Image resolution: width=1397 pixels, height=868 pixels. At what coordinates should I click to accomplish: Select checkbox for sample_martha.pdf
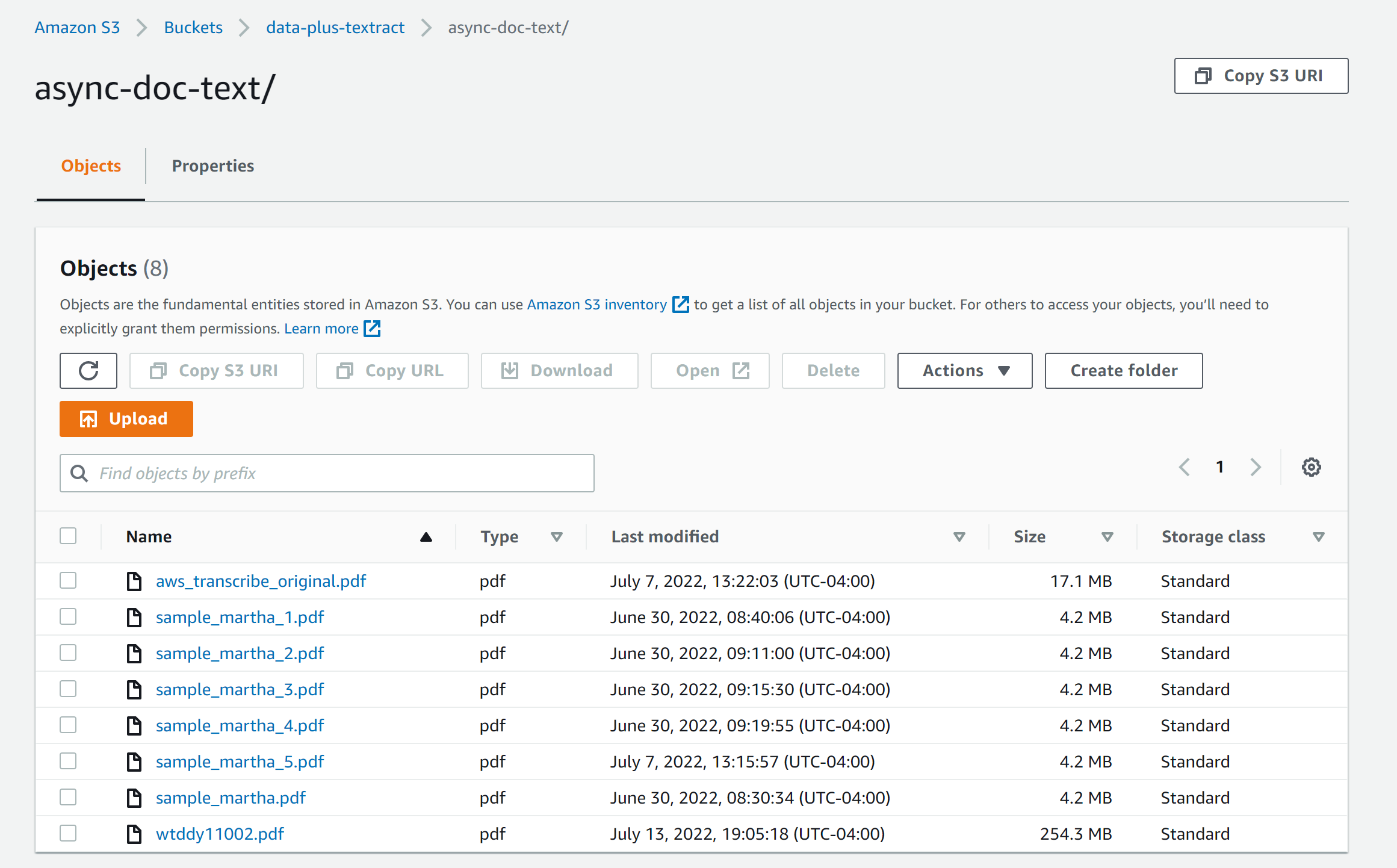pyautogui.click(x=68, y=797)
